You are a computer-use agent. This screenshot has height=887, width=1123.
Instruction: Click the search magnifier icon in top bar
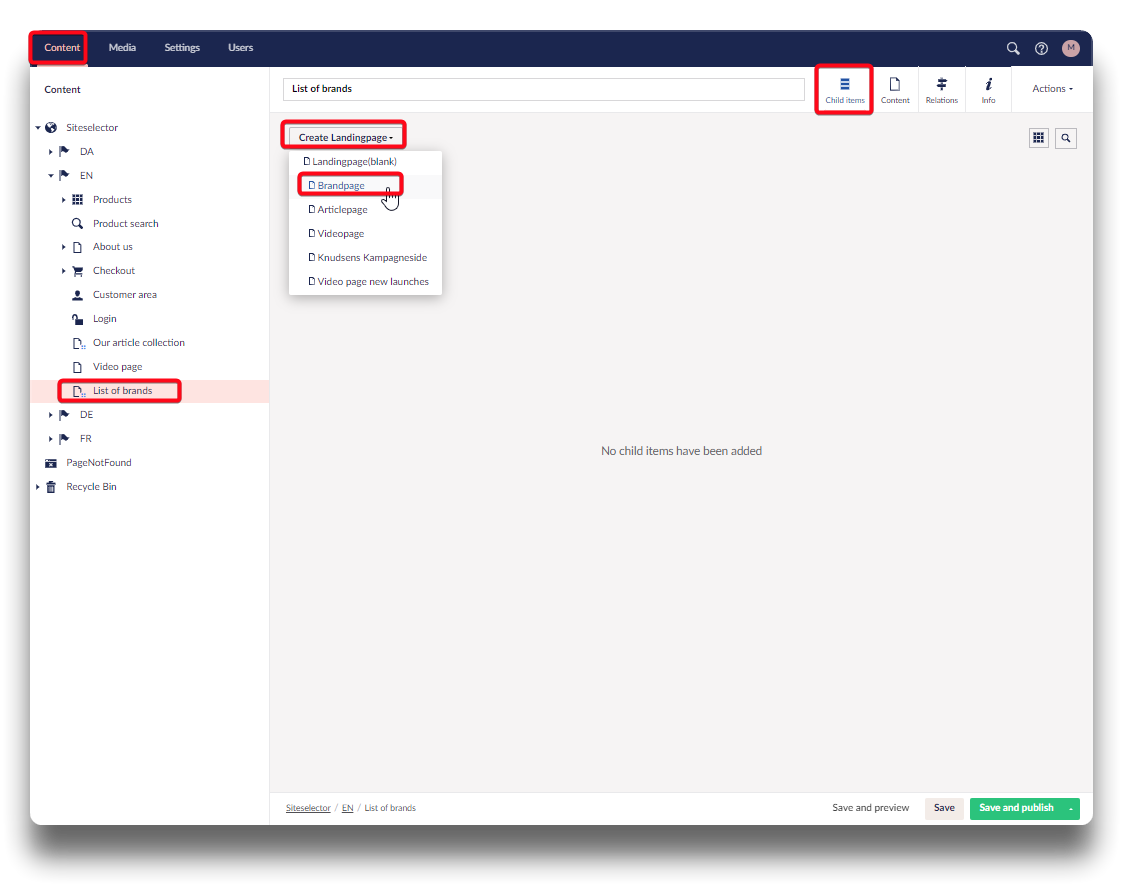tap(1013, 48)
